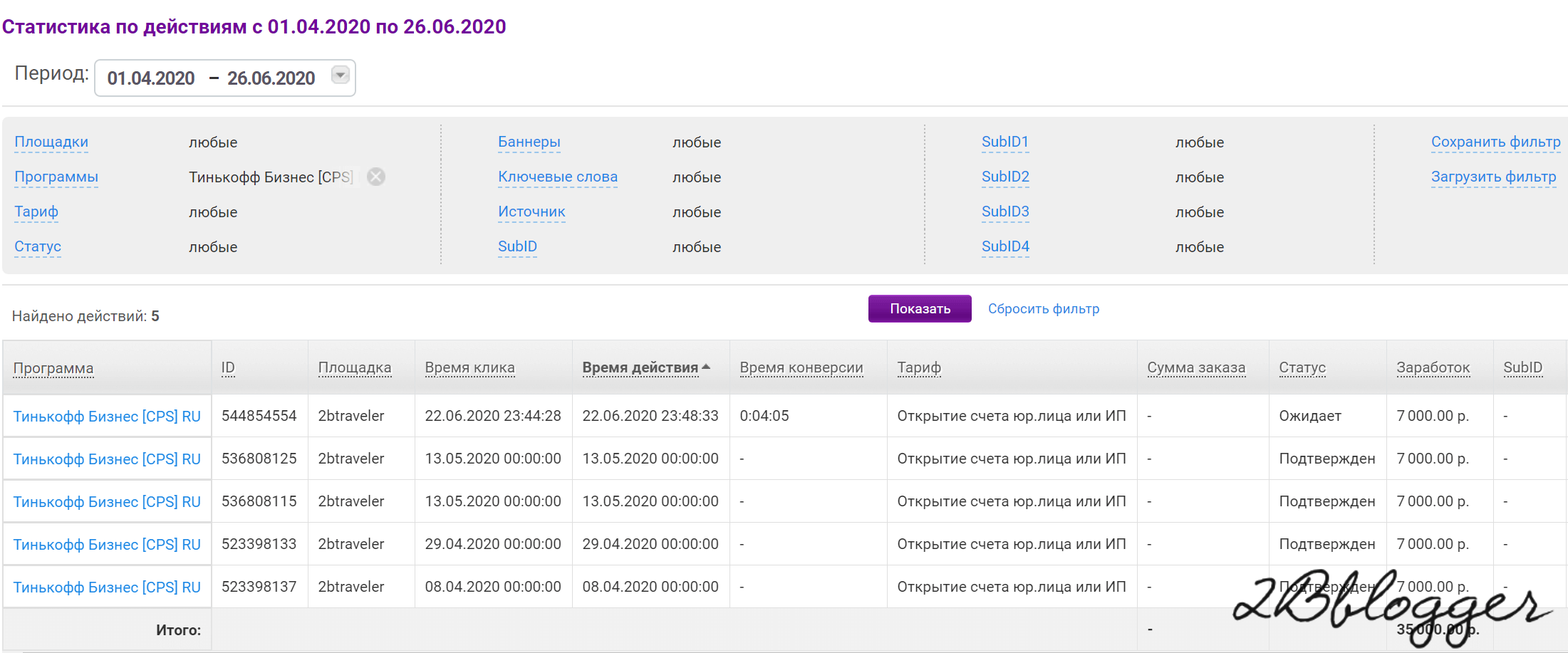This screenshot has height=653, width=1568.
Task: Open Тинькофф Бизнес link in row 536808125
Action: point(107,459)
